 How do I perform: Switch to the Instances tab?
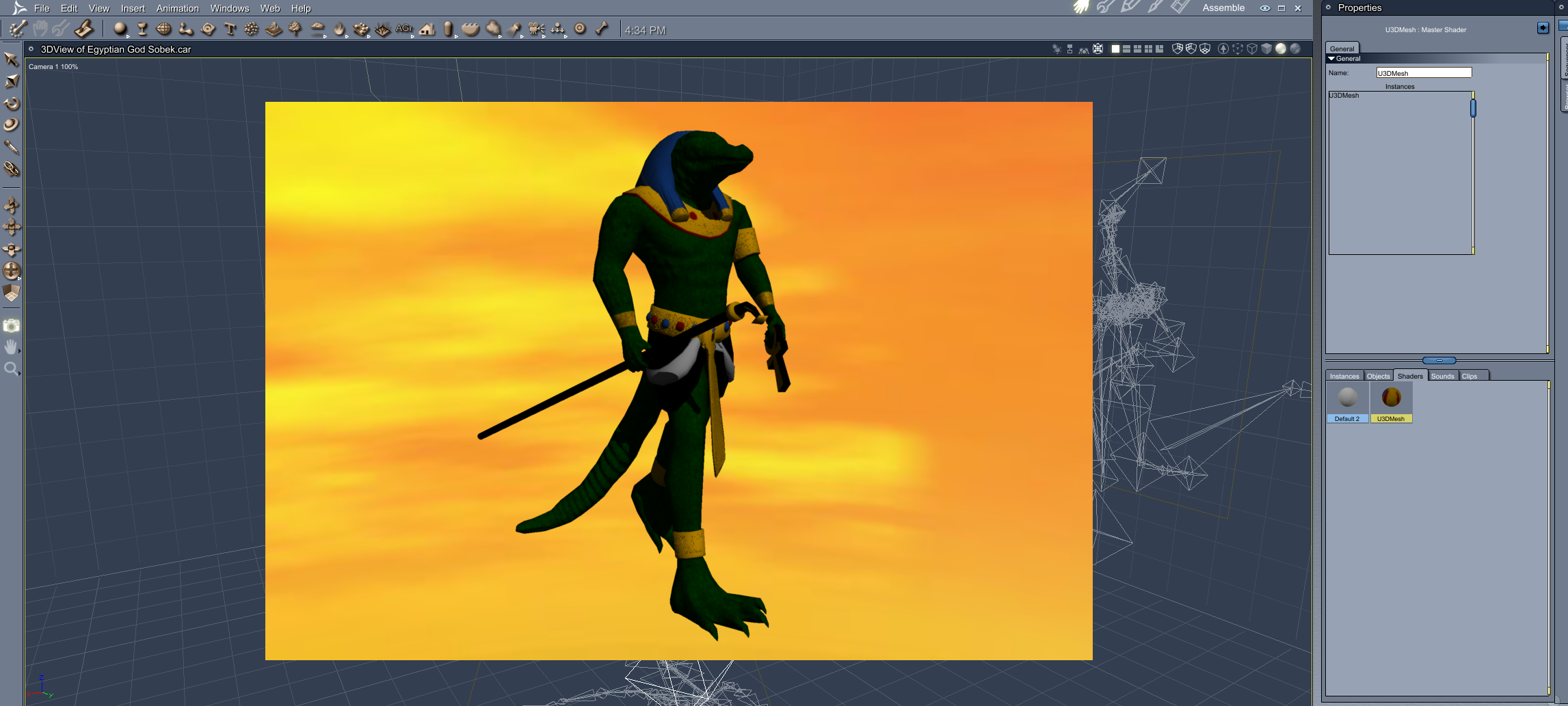pos(1344,376)
